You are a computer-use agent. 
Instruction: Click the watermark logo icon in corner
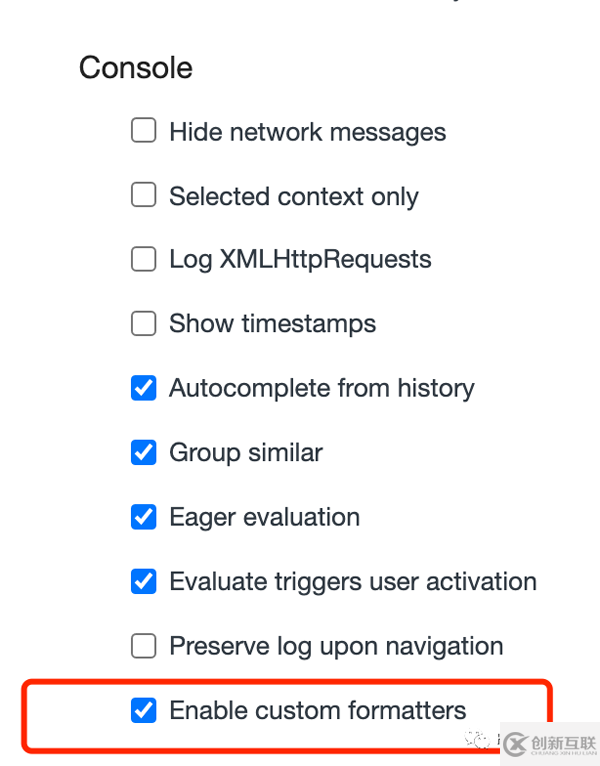coord(516,744)
